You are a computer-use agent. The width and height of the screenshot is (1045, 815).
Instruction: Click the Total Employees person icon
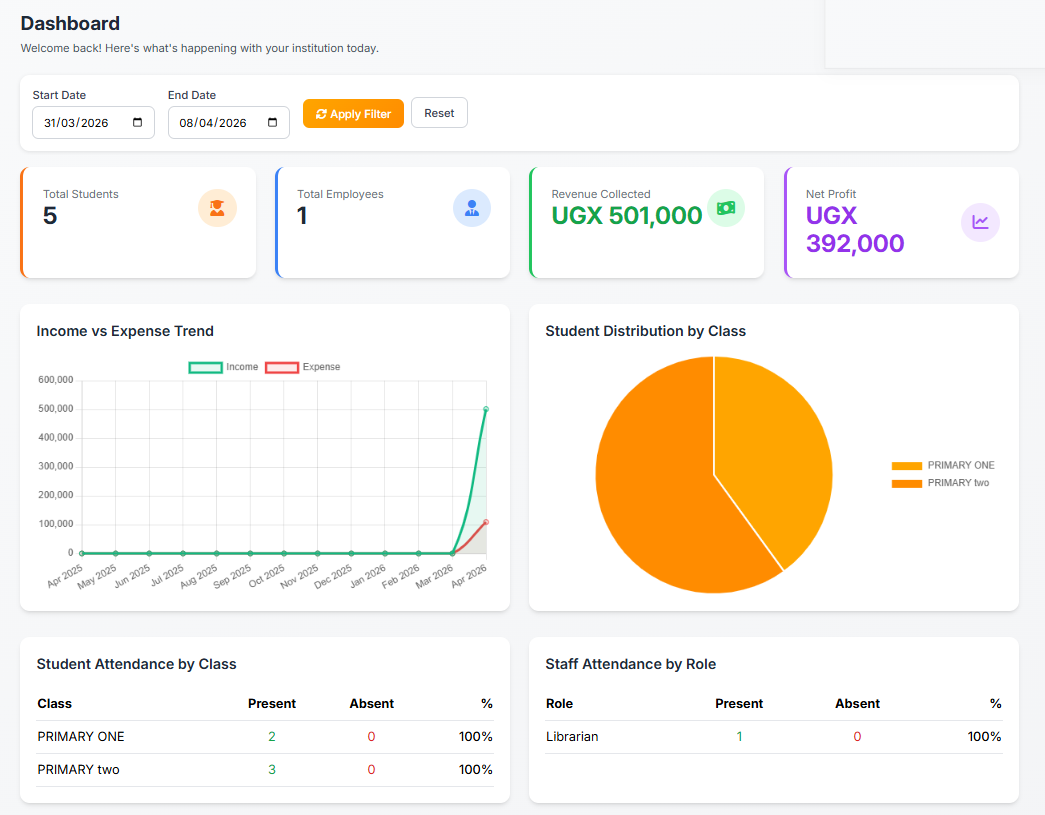coord(471,207)
